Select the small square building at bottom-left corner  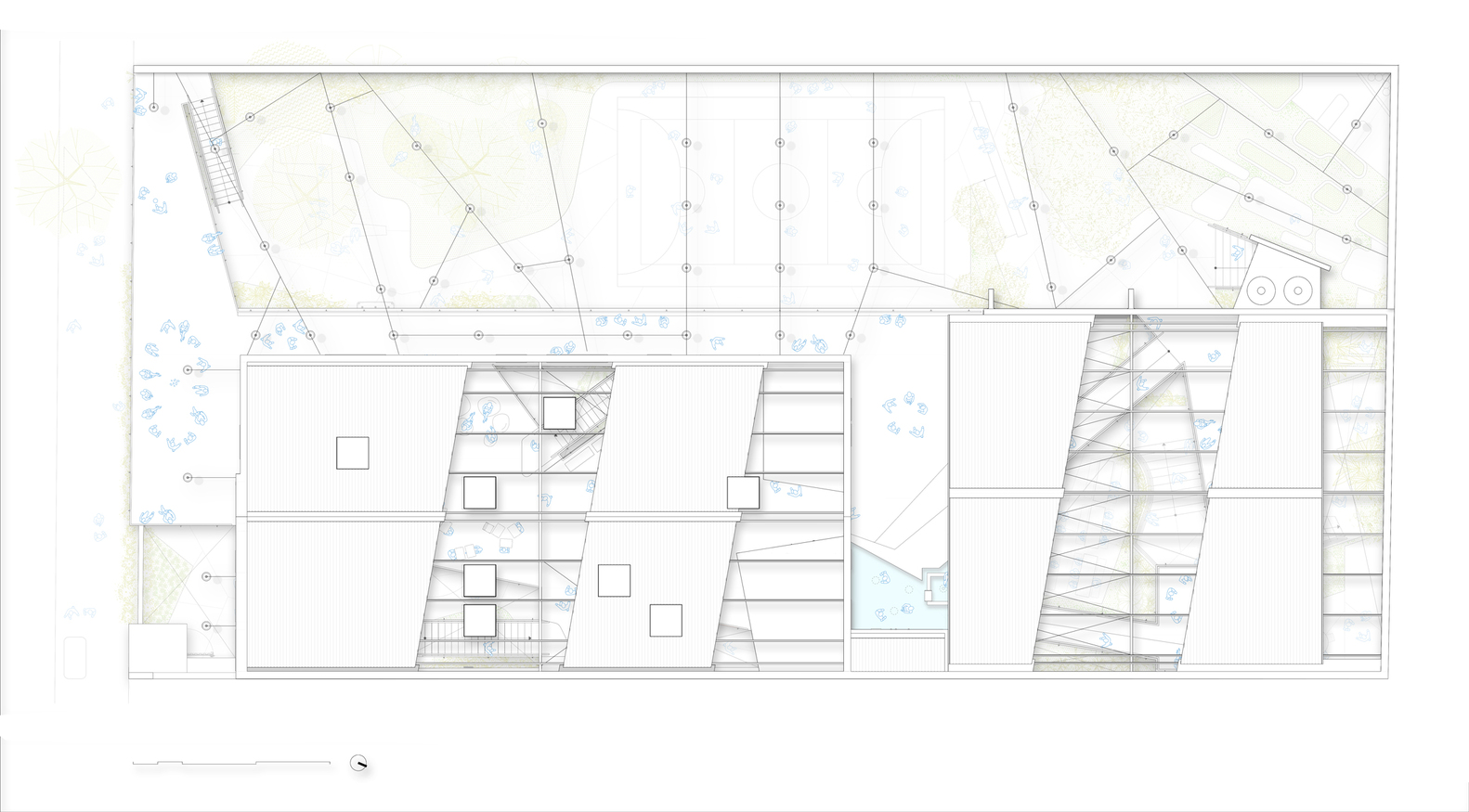(x=157, y=649)
